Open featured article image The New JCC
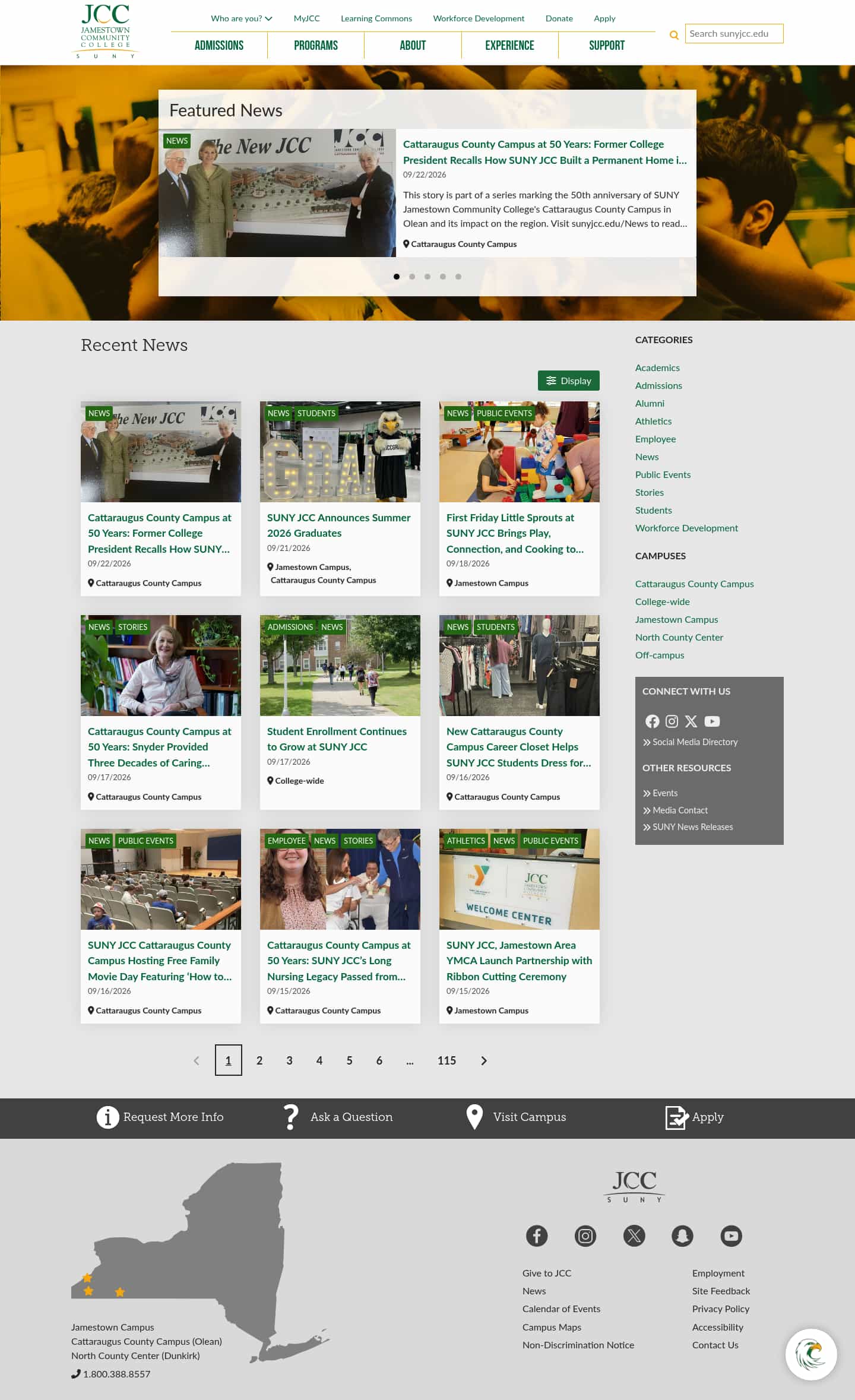 tap(277, 193)
